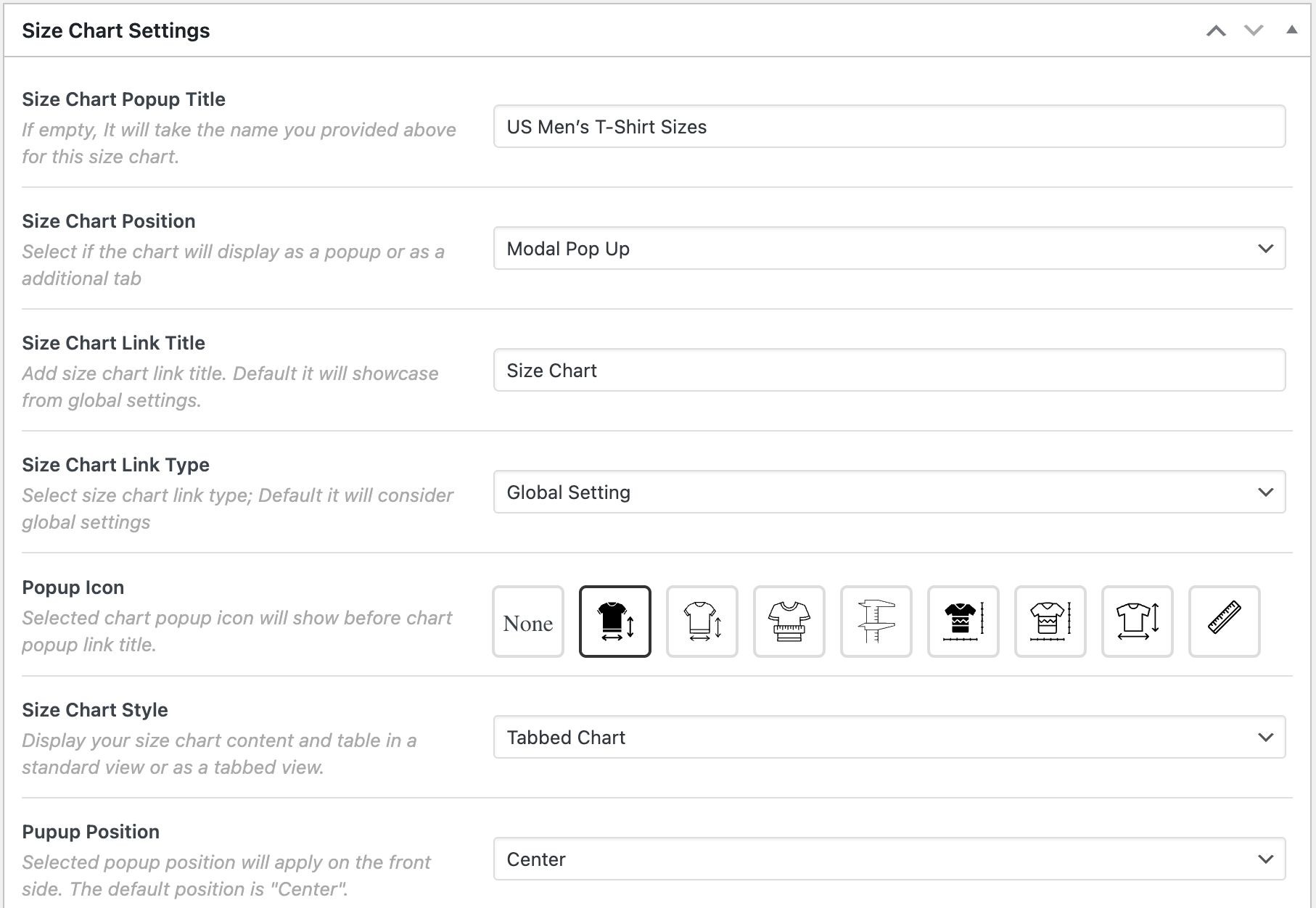The height and width of the screenshot is (908, 1316).
Task: Choose the diagonal ruler popup icon
Action: tap(1224, 622)
